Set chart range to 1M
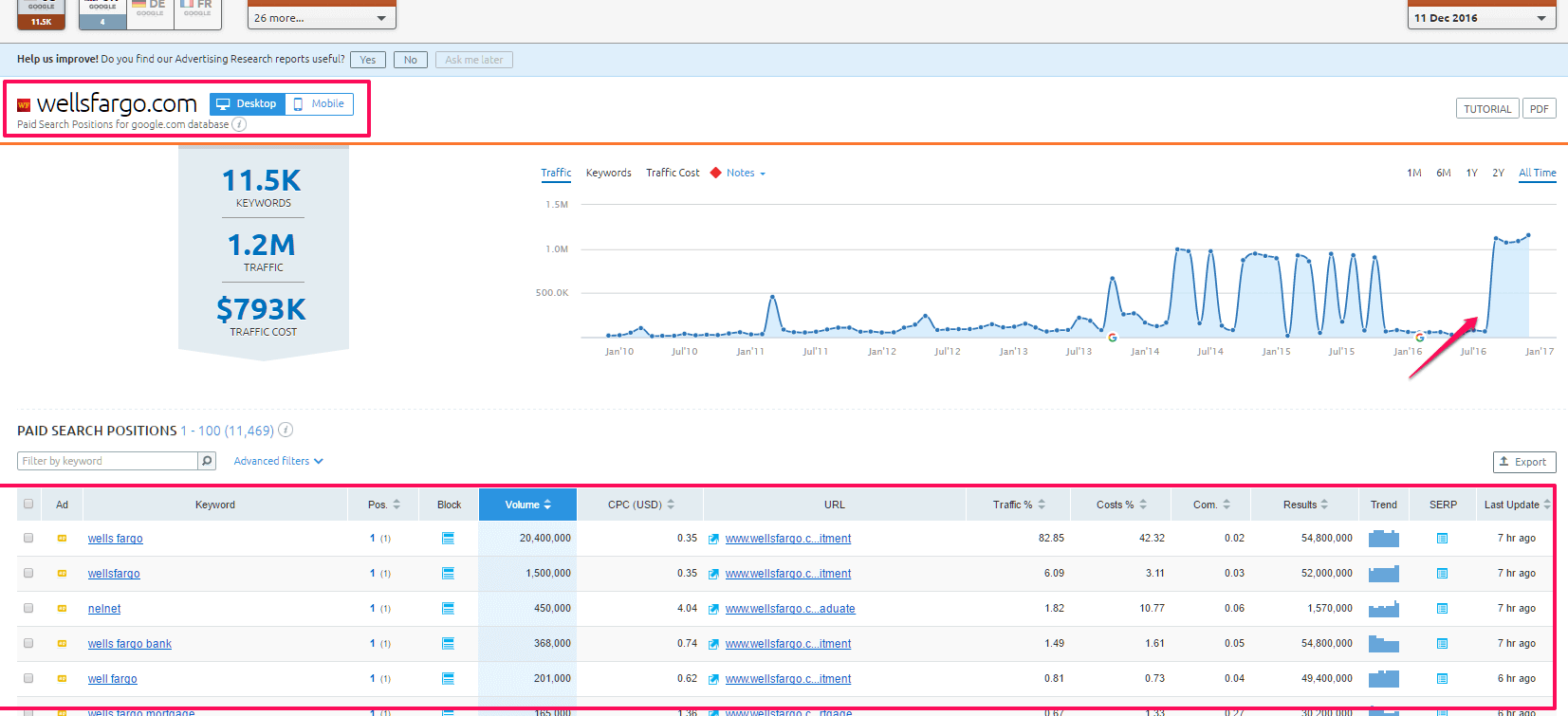Viewport: 1568px width, 716px height. (1414, 173)
